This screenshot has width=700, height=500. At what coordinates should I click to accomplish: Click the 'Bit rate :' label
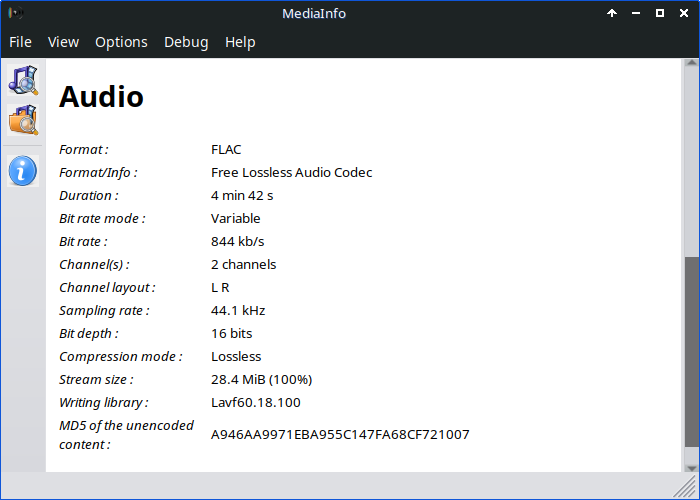[x=83, y=242]
